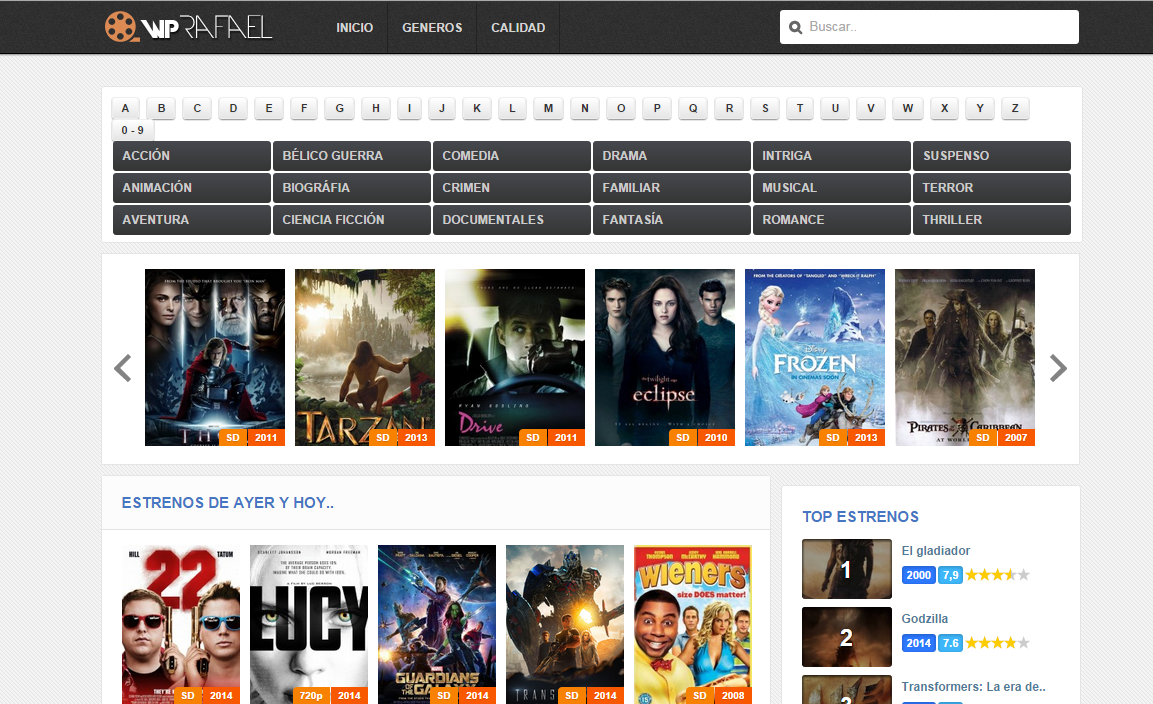The image size is (1153, 704).
Task: Click the TOP ESTRENOS heading
Action: (x=860, y=516)
